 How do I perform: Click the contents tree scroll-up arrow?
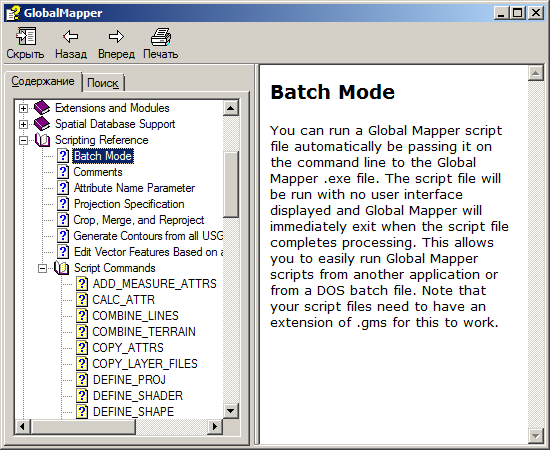click(231, 108)
